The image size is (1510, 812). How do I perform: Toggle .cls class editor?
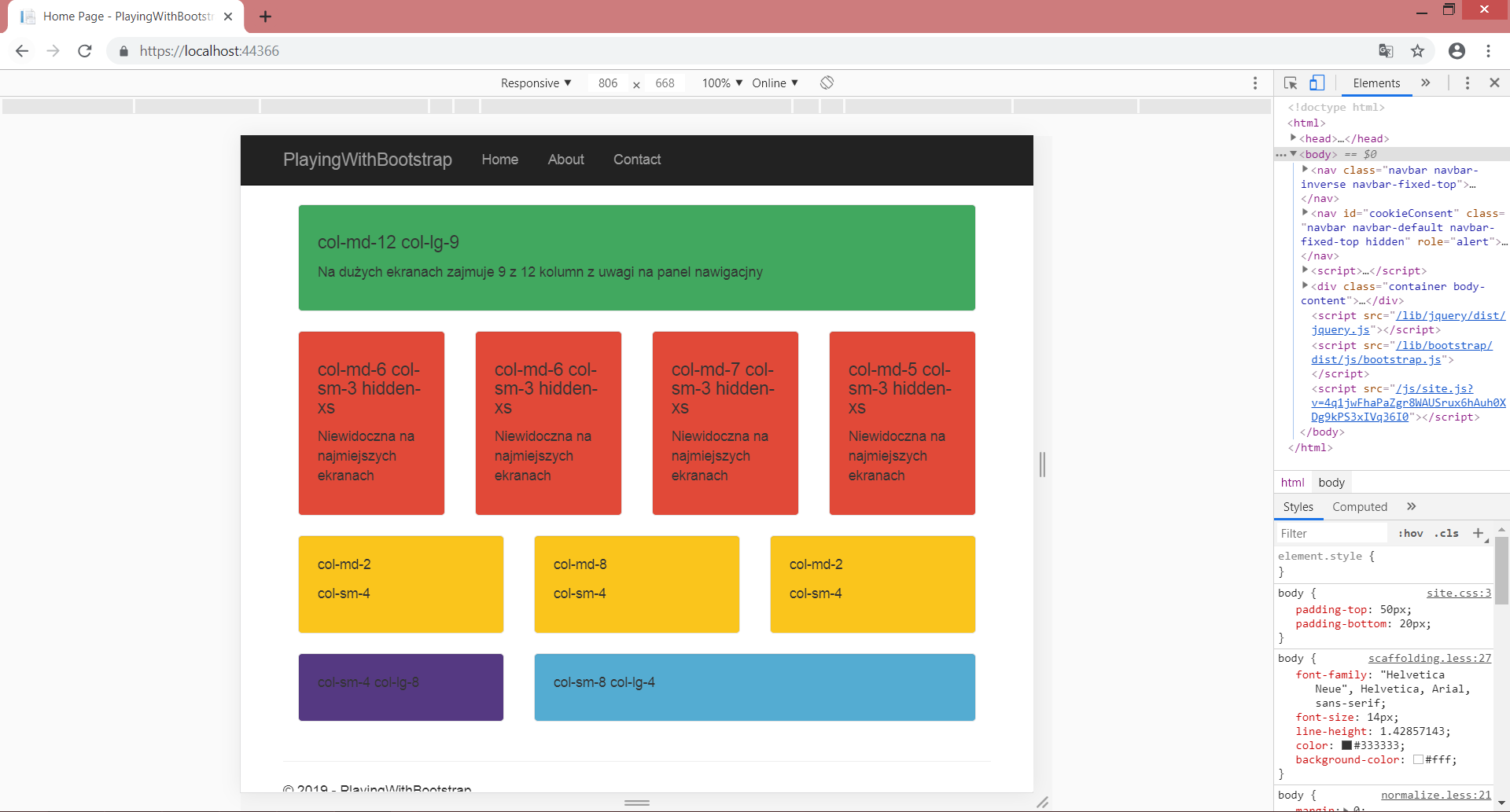[1446, 534]
